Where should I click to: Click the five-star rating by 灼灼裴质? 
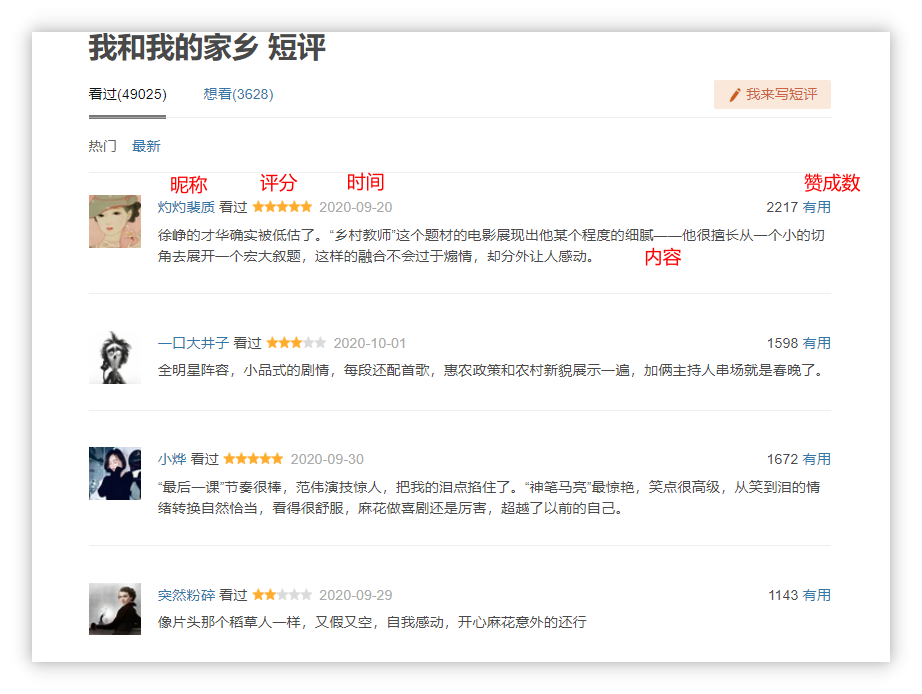(282, 207)
